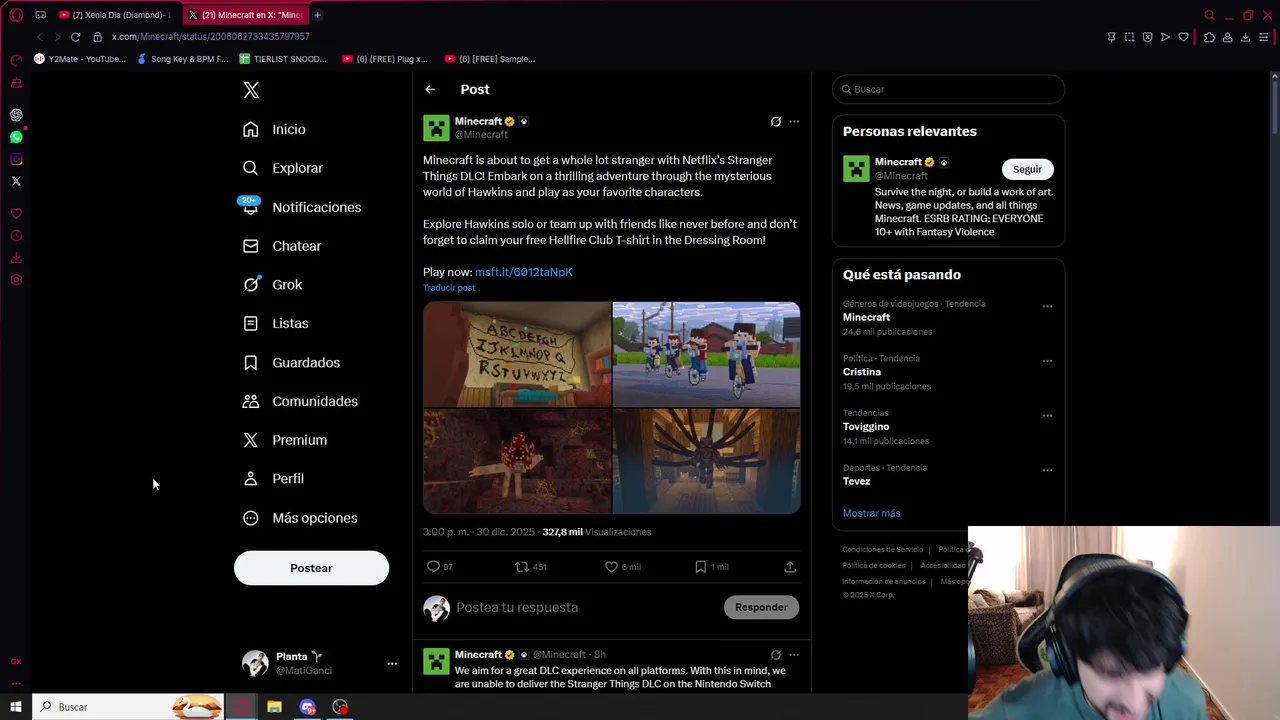Open browser downloads icon in toolbar

[x=1245, y=37]
